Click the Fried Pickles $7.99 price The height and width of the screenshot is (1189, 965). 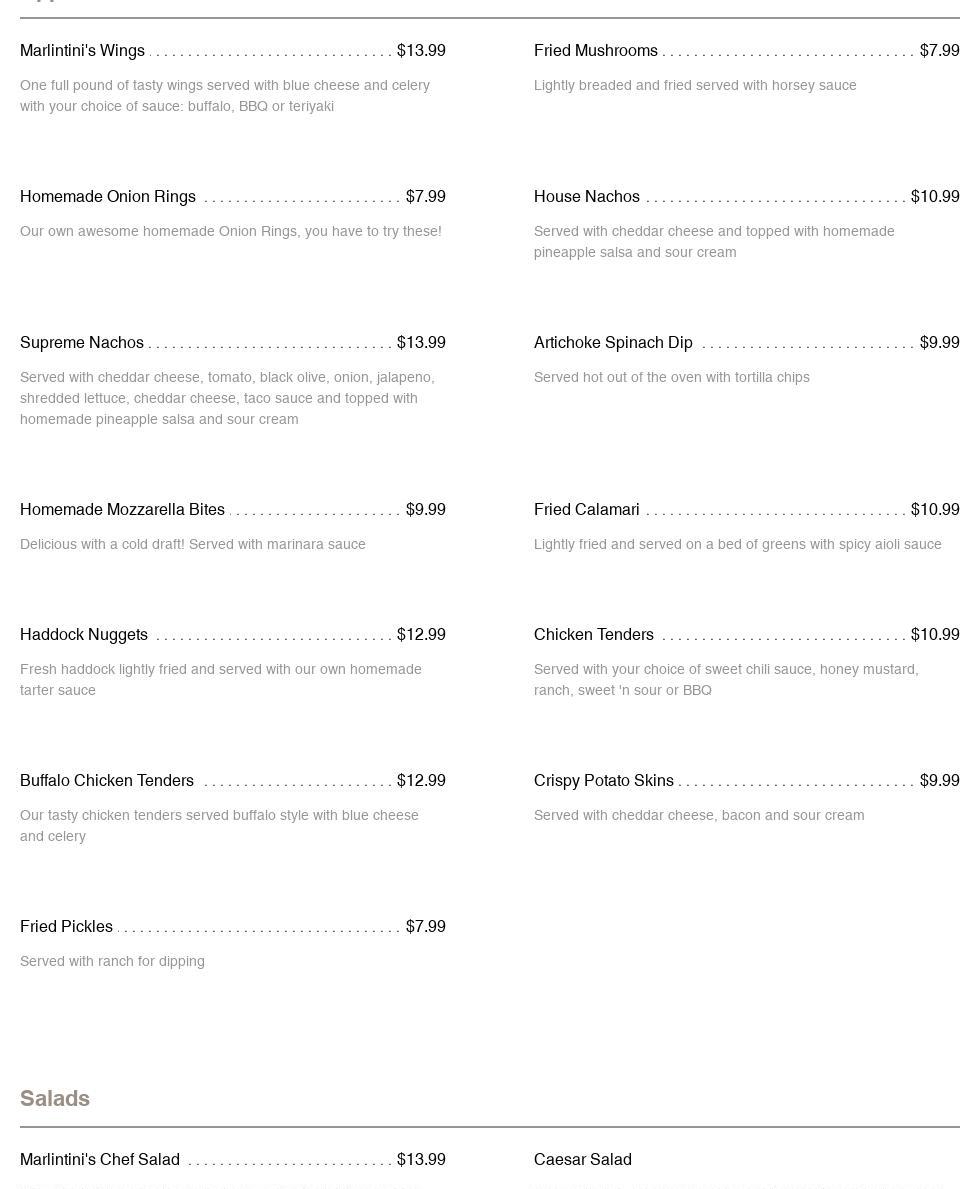pyautogui.click(x=426, y=927)
